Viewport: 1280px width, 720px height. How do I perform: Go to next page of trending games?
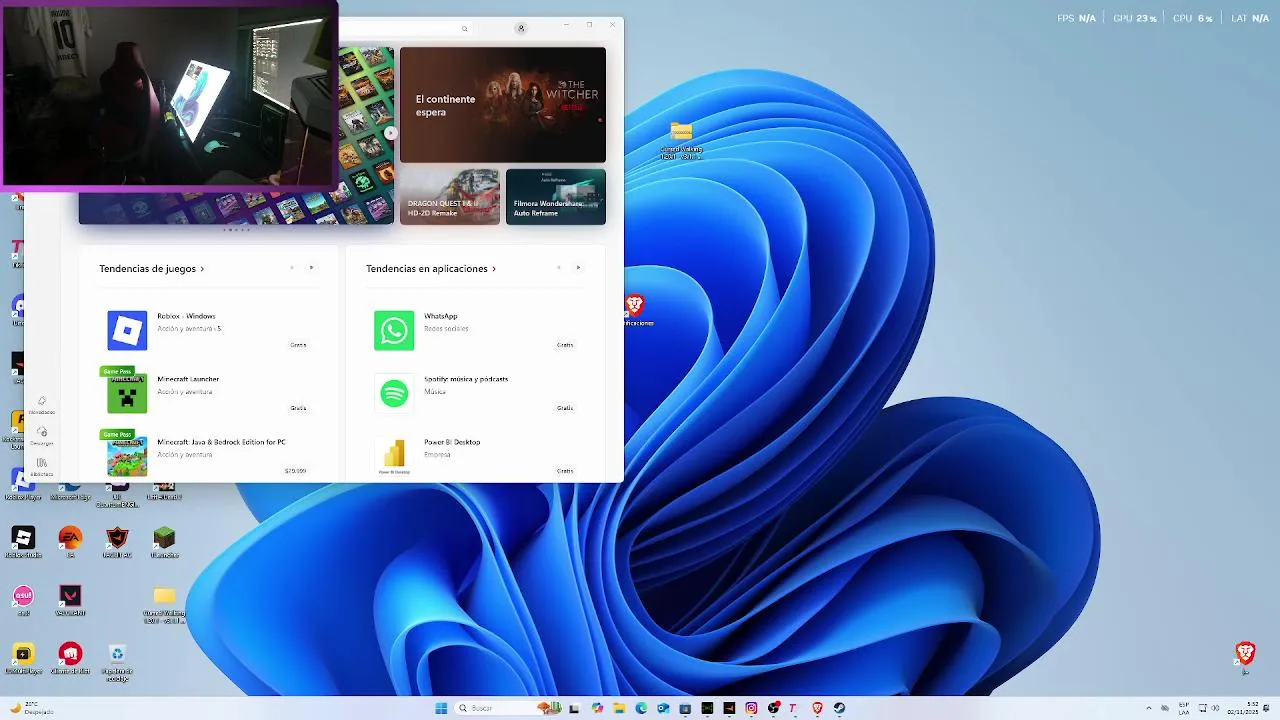click(311, 267)
